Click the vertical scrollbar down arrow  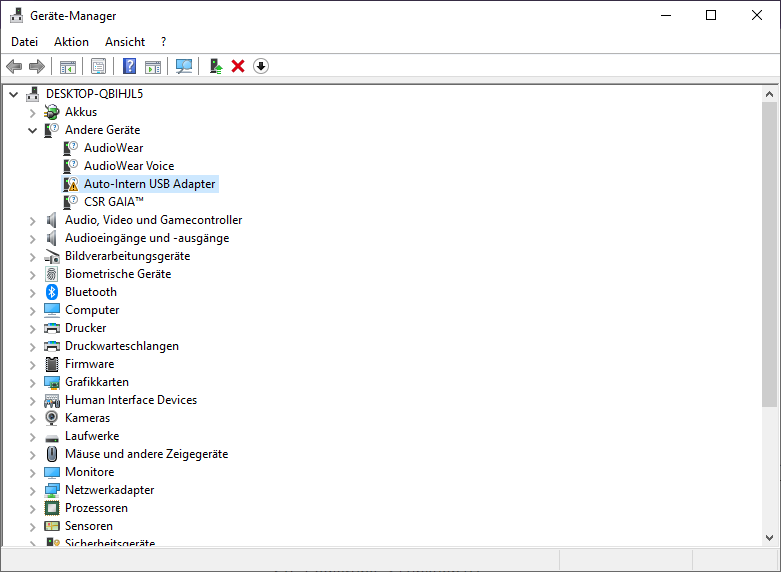[769, 538]
